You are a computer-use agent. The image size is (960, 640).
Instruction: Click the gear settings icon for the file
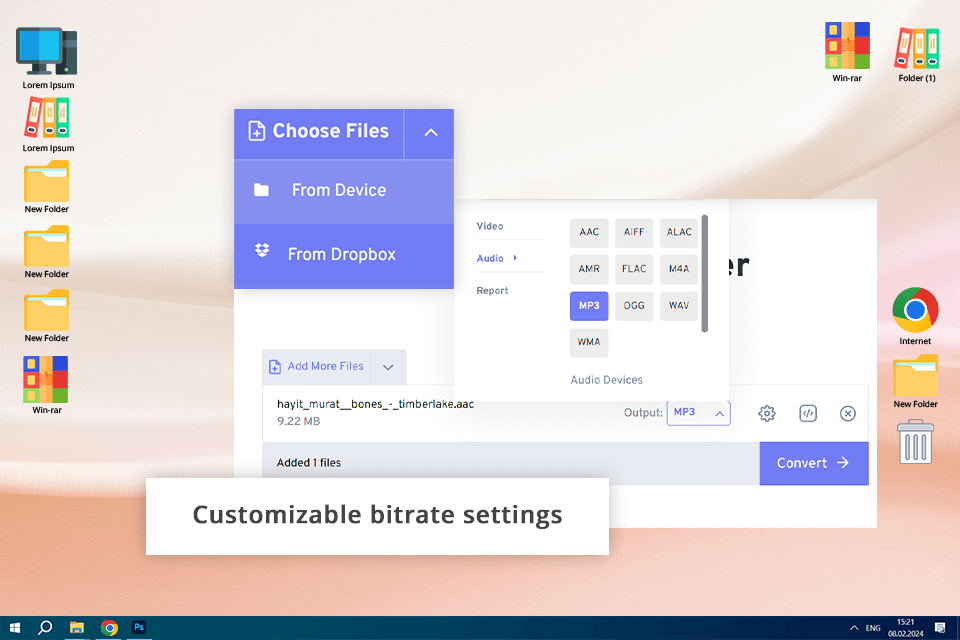767,413
